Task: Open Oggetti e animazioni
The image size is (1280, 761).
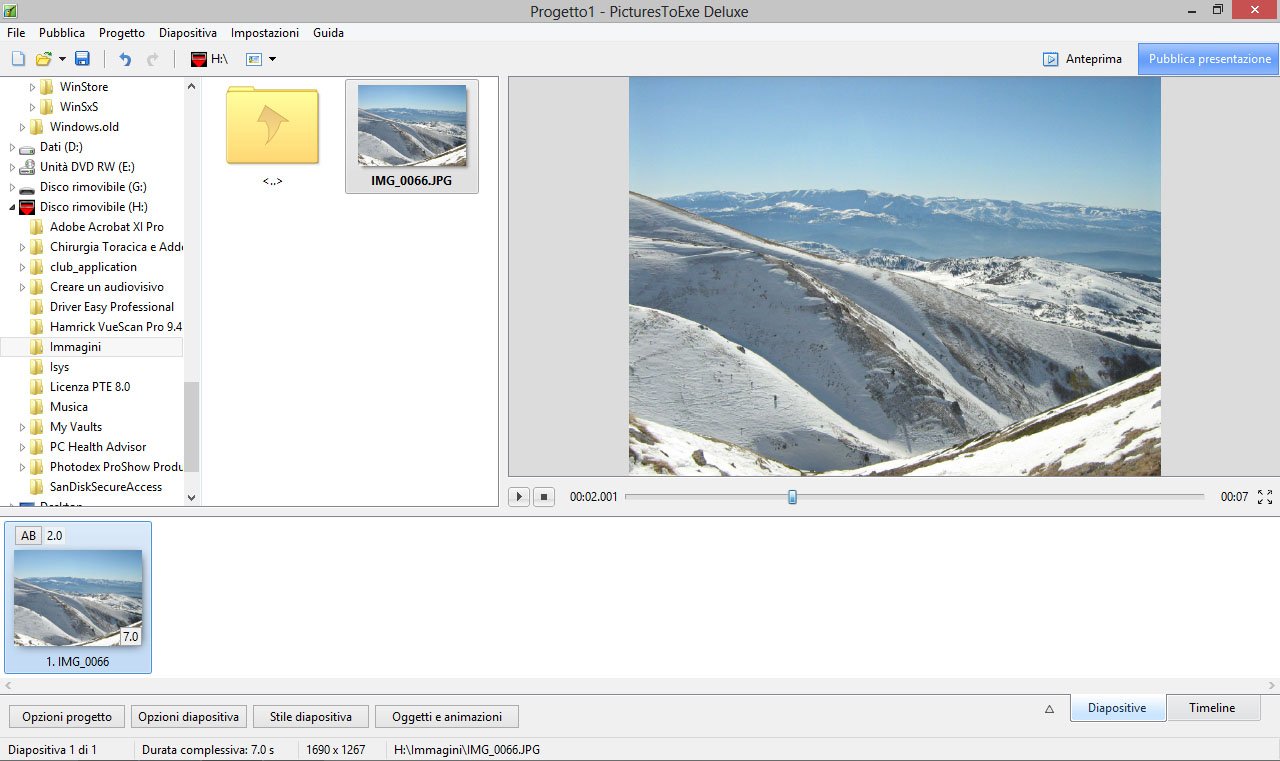Action: click(446, 717)
